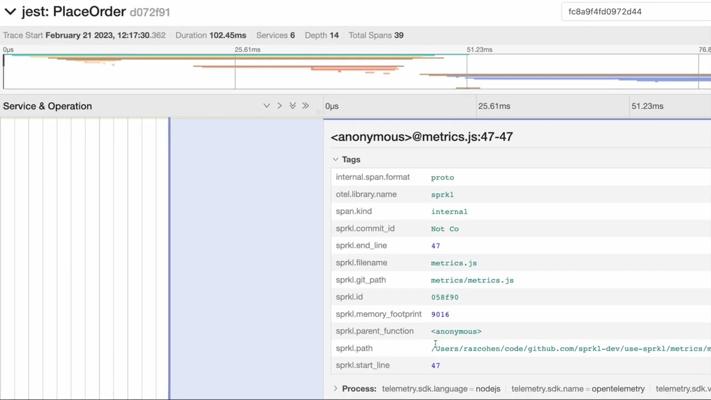The height and width of the screenshot is (400, 711).
Task: Click inside the trace minimap overview graph
Action: pos(356,71)
